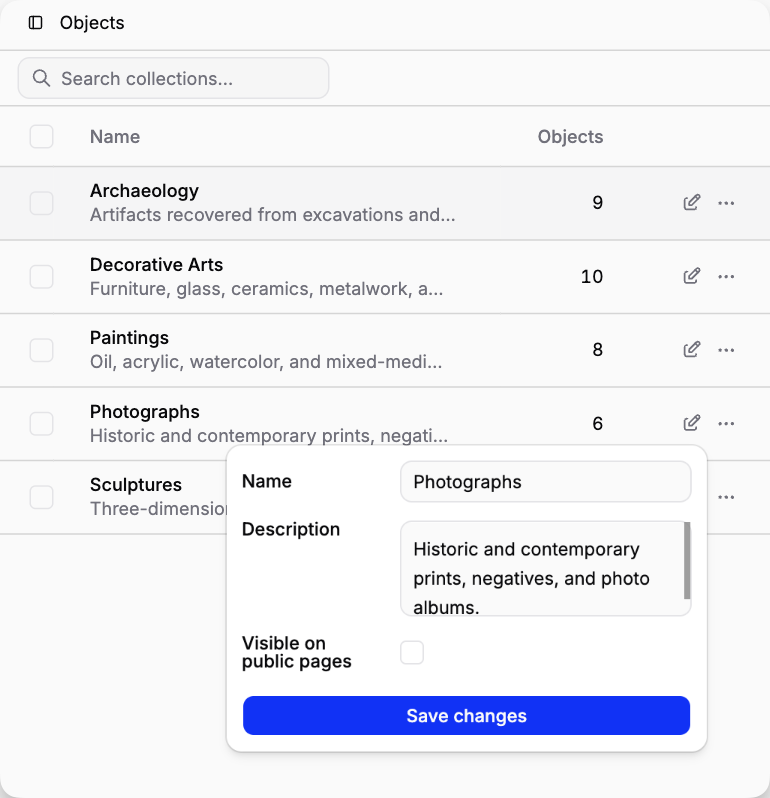
Task: Tick the Sculptures row checkbox
Action: tap(41, 497)
